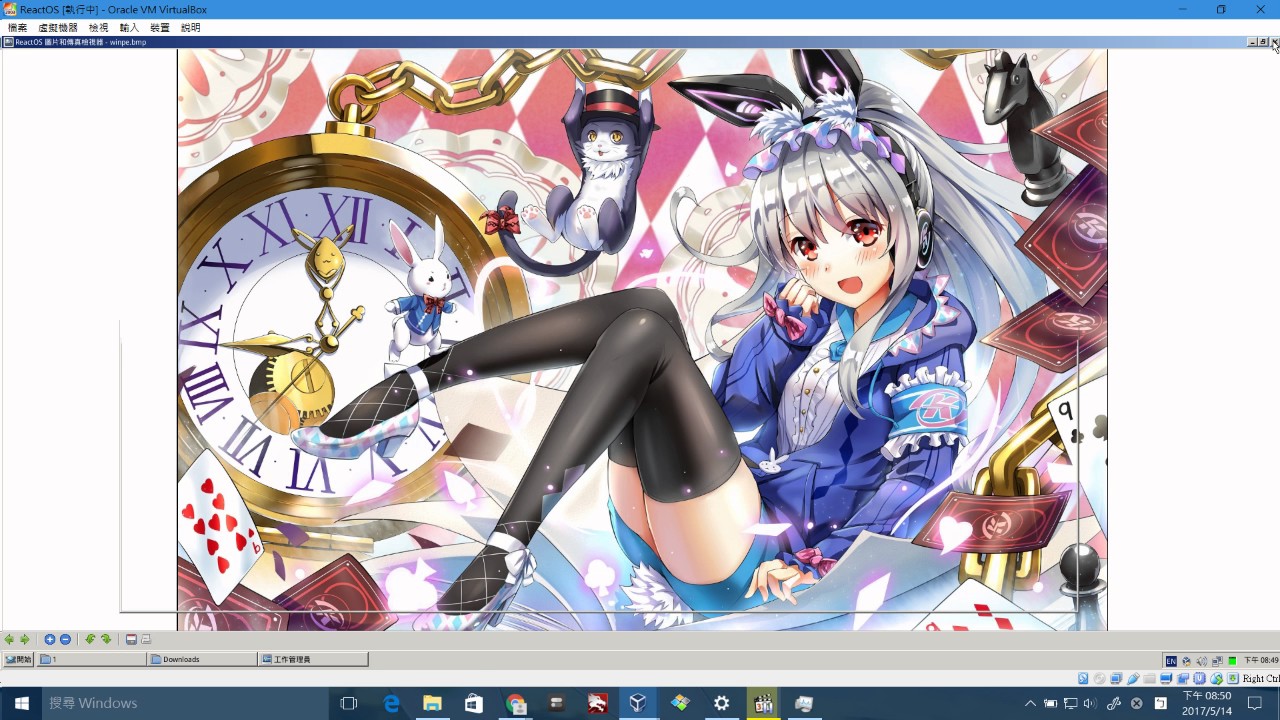Zoom in with the blue plus icon
Viewport: 1280px width, 720px height.
50,639
